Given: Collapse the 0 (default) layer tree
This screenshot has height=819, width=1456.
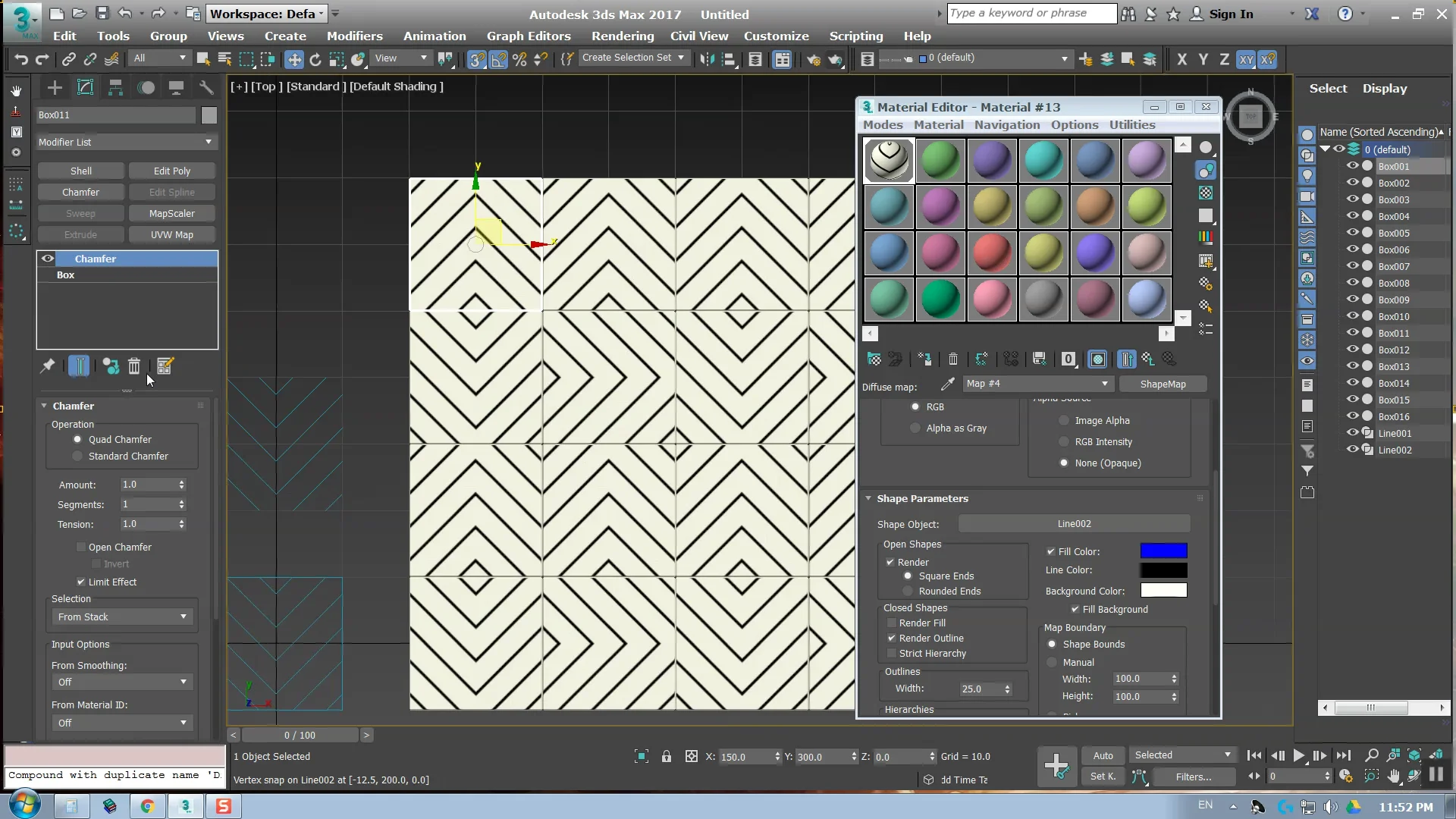Looking at the screenshot, I should (1326, 149).
